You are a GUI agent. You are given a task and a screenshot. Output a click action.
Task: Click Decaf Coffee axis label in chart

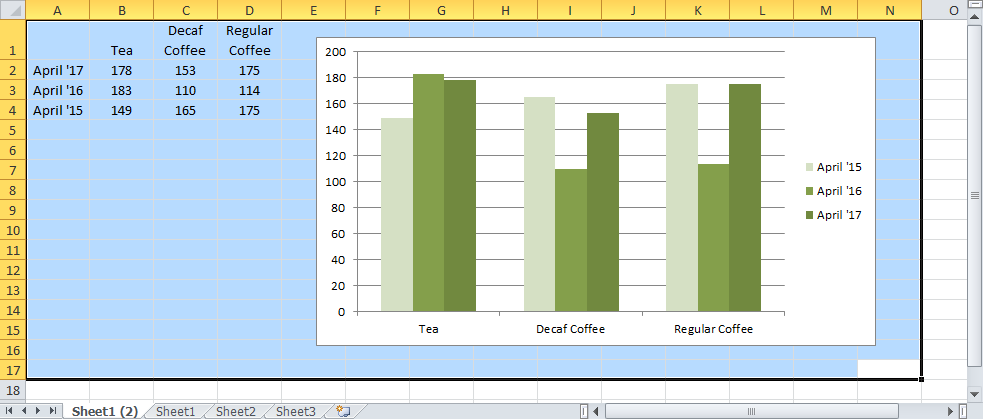(x=570, y=329)
